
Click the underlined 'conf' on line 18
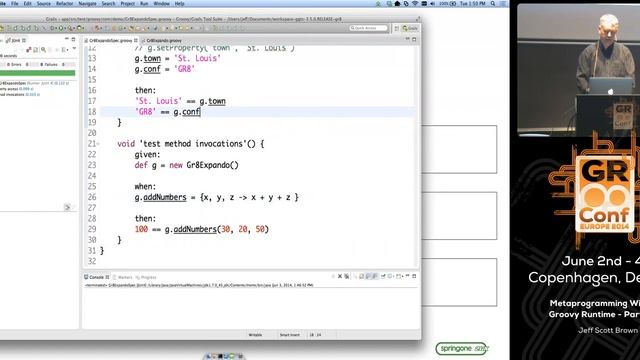pos(191,112)
